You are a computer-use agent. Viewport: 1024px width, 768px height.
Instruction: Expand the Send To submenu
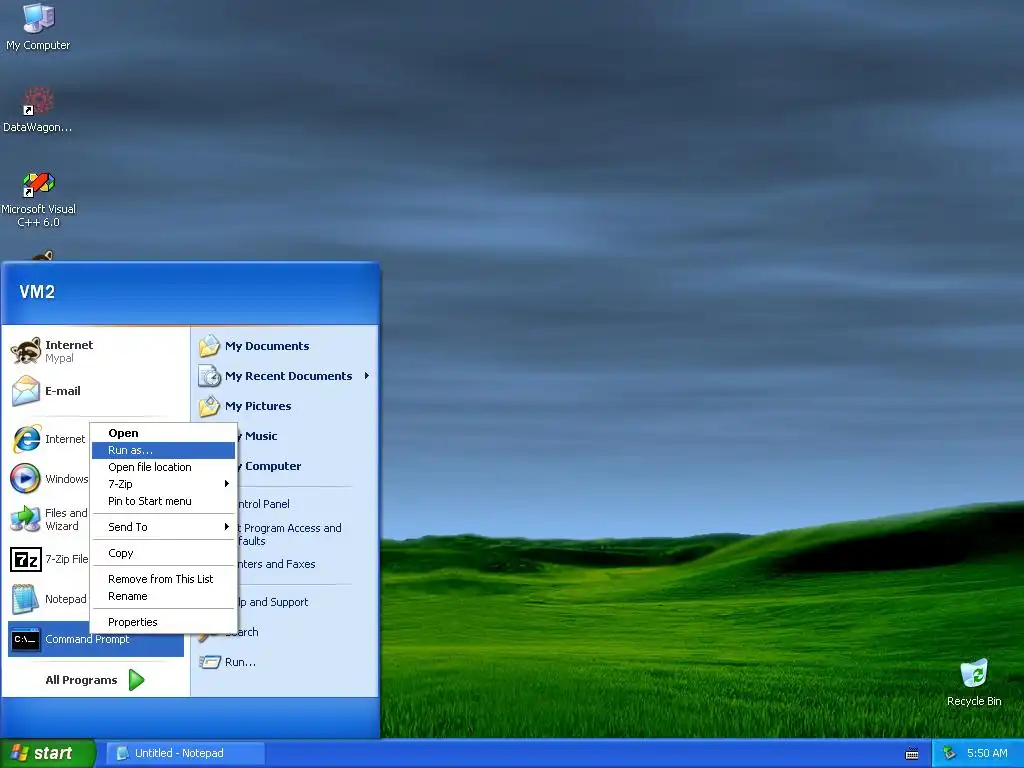pyautogui.click(x=163, y=527)
